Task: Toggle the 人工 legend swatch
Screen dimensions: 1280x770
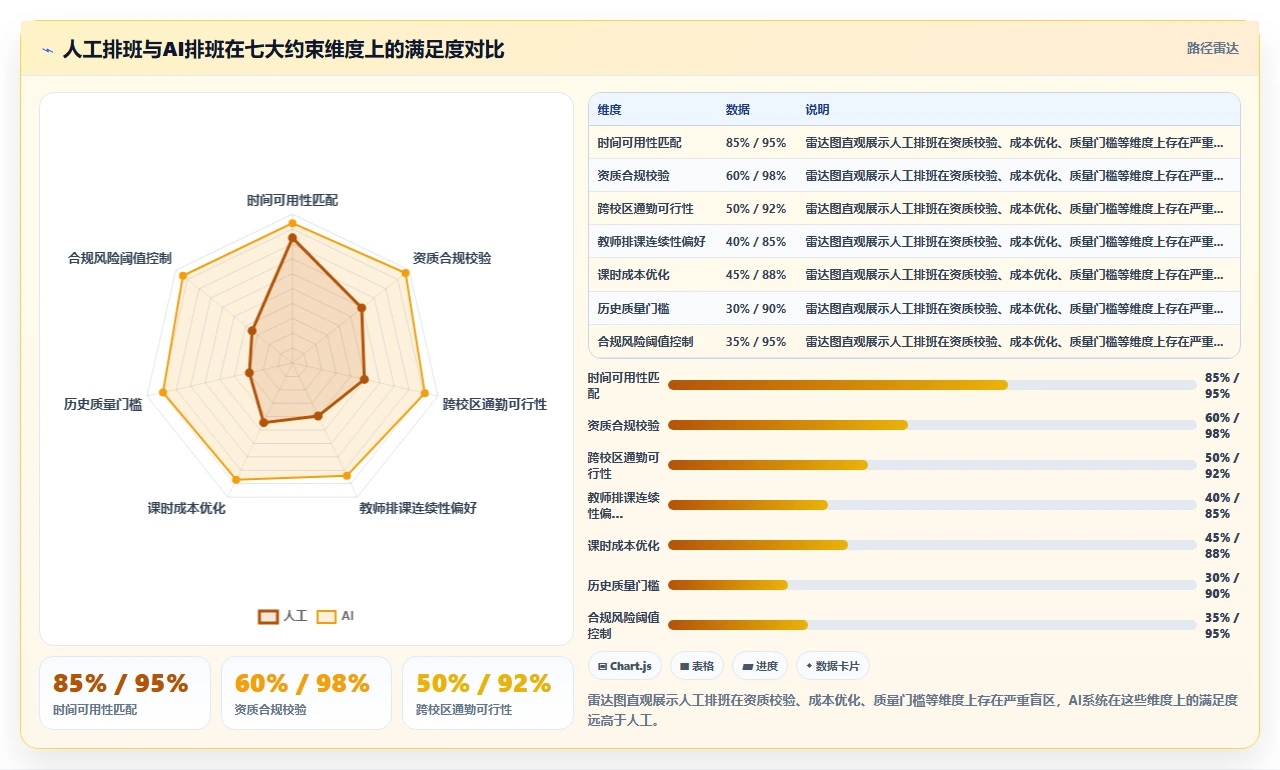Action: point(268,617)
